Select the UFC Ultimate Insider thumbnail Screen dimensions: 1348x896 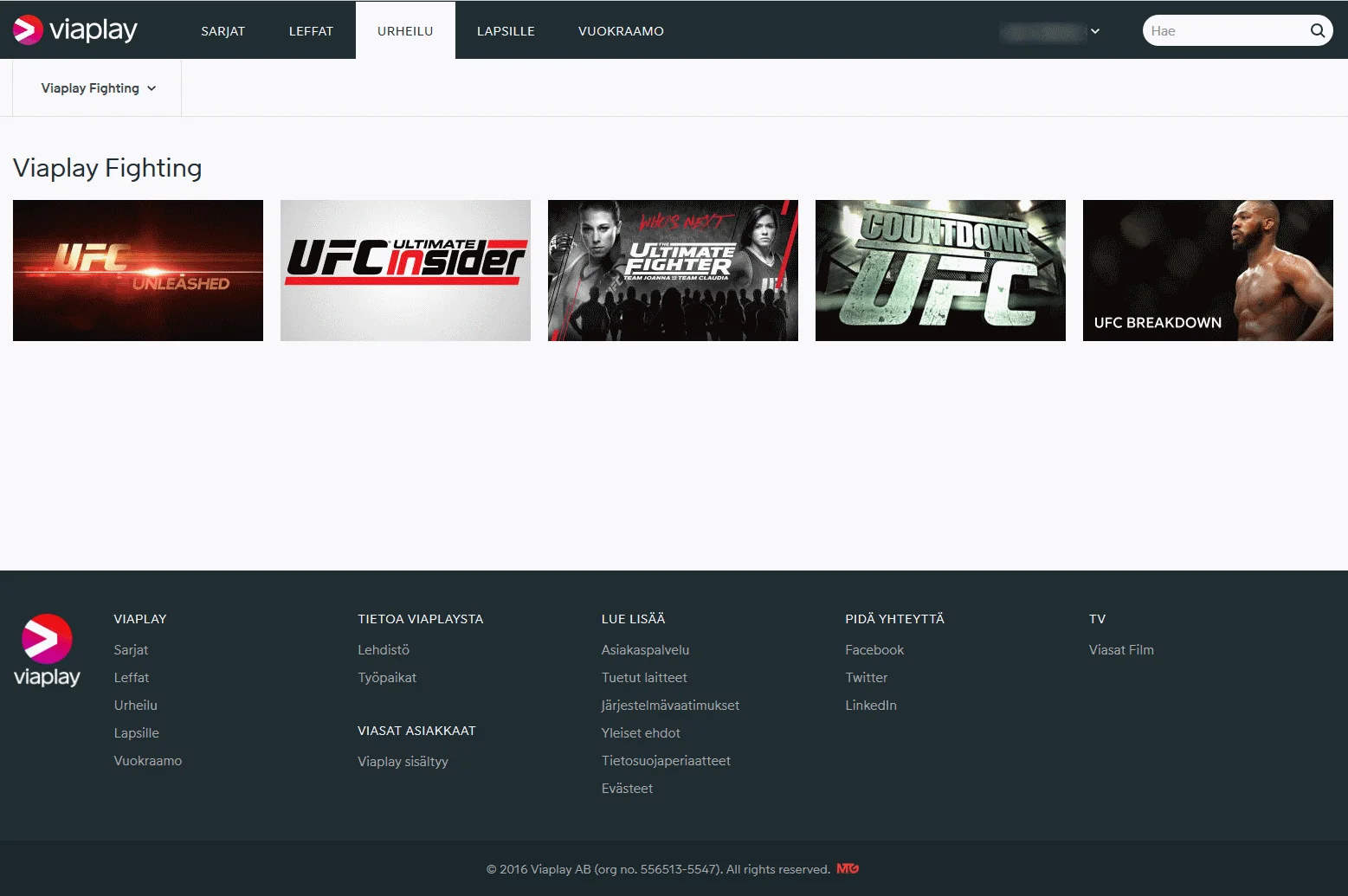tap(405, 270)
